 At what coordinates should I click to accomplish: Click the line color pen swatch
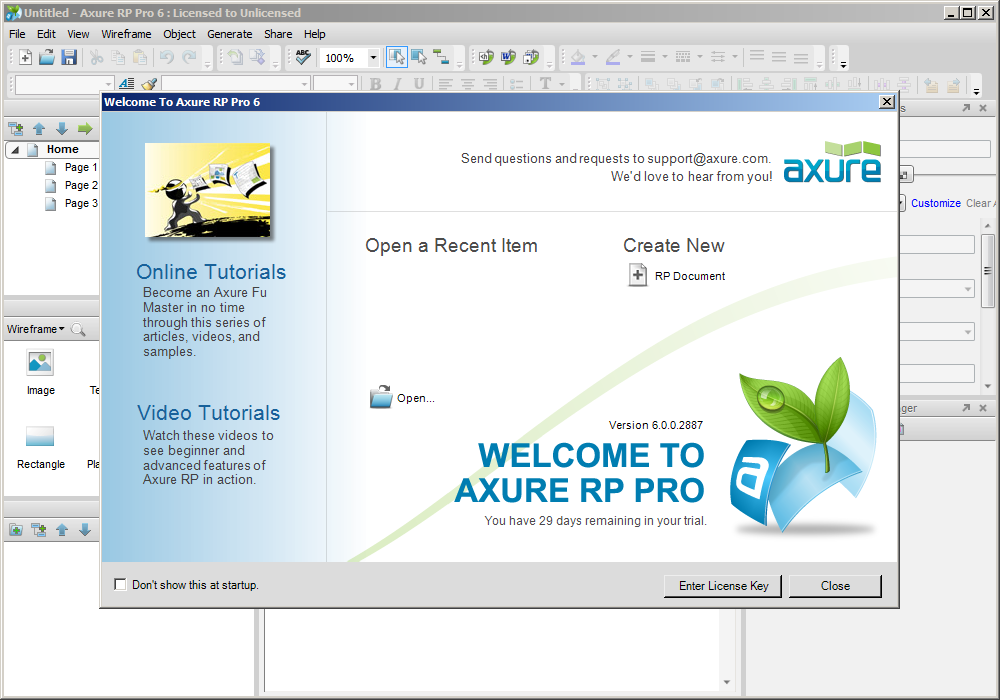[x=613, y=57]
